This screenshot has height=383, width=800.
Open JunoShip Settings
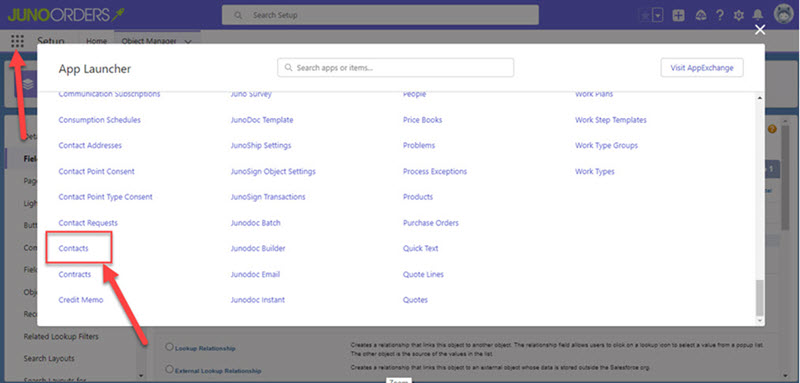(261, 145)
